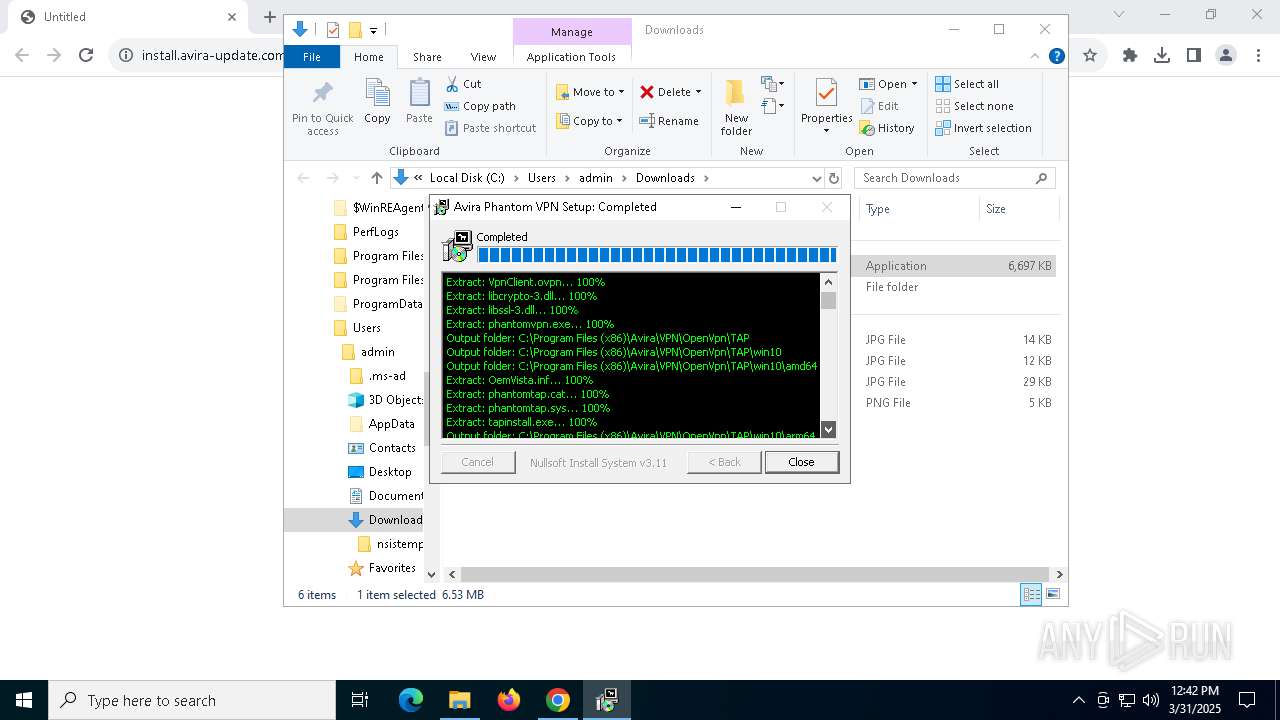Open Chrome extensions puzzle icon
The image size is (1280, 720).
(1130, 55)
